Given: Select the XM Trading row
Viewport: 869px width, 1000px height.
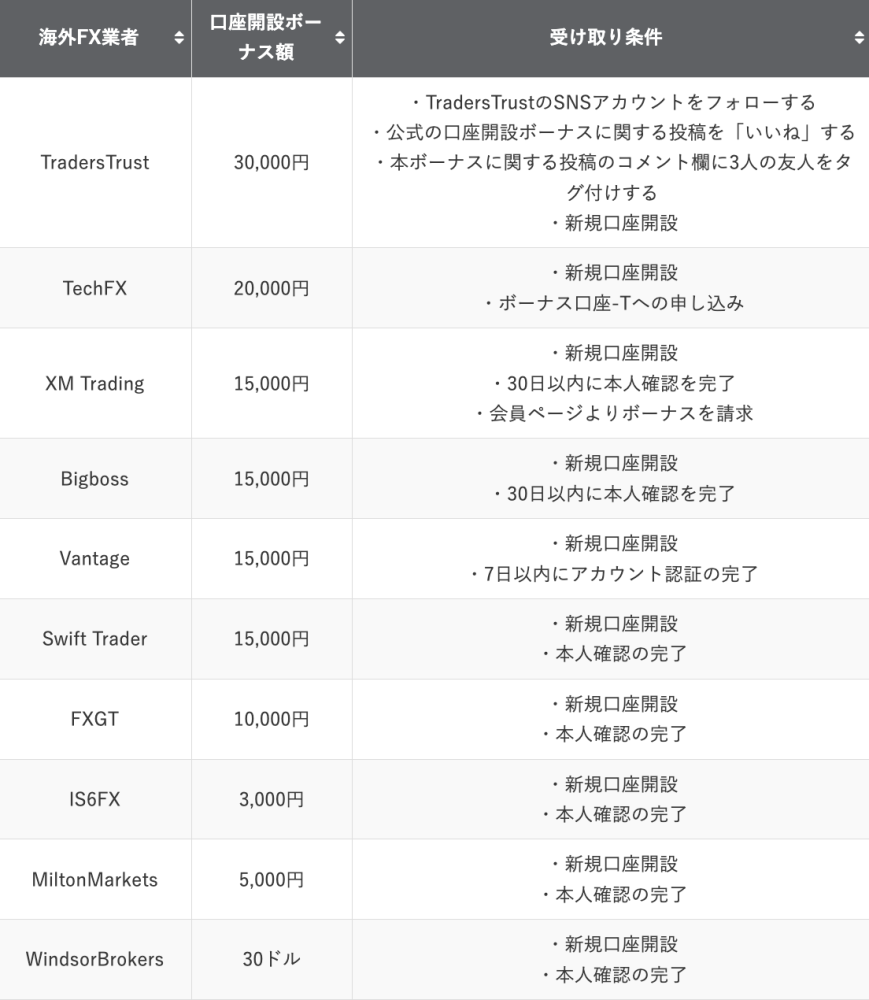Looking at the screenshot, I should (95, 383).
